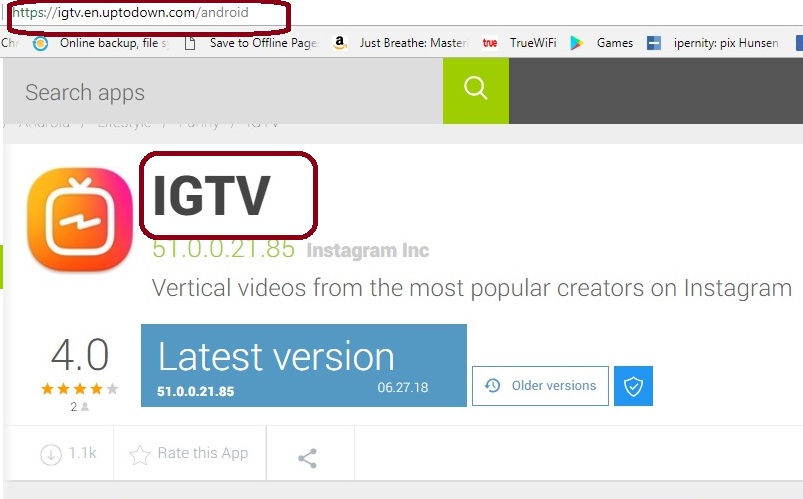Open the IGTV app icon
Viewport: 803px width, 499px height.
(x=80, y=219)
